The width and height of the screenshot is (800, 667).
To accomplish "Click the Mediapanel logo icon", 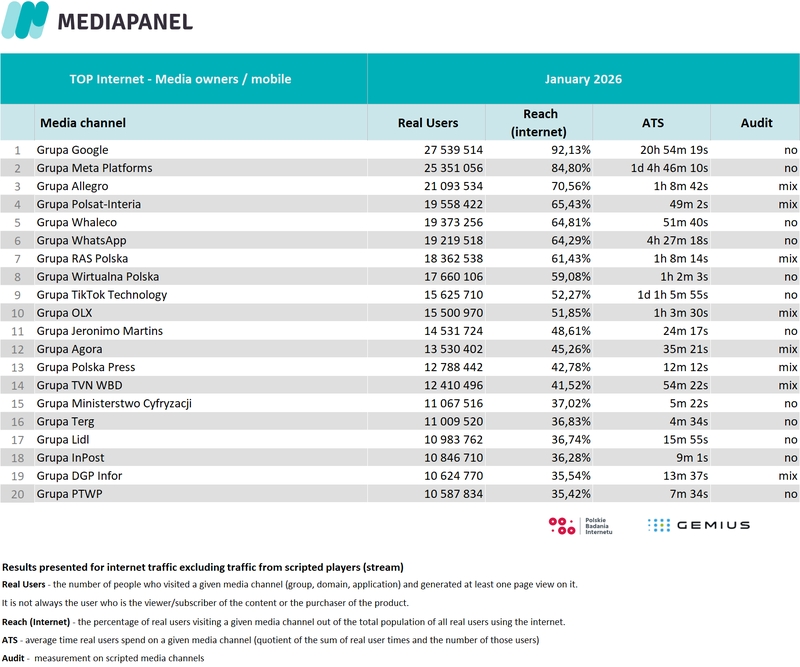I will [x=25, y=21].
